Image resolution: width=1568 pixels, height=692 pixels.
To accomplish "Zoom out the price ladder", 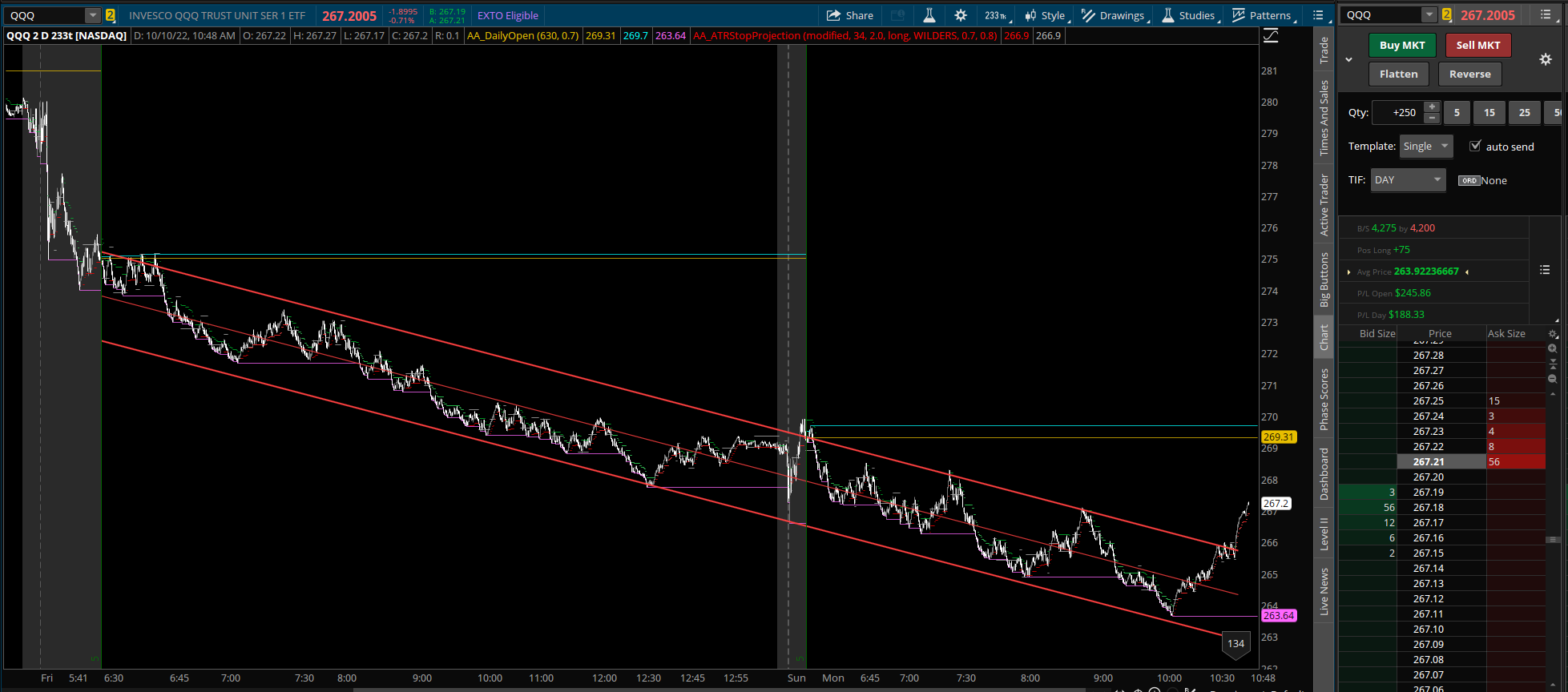I will pyautogui.click(x=1553, y=379).
